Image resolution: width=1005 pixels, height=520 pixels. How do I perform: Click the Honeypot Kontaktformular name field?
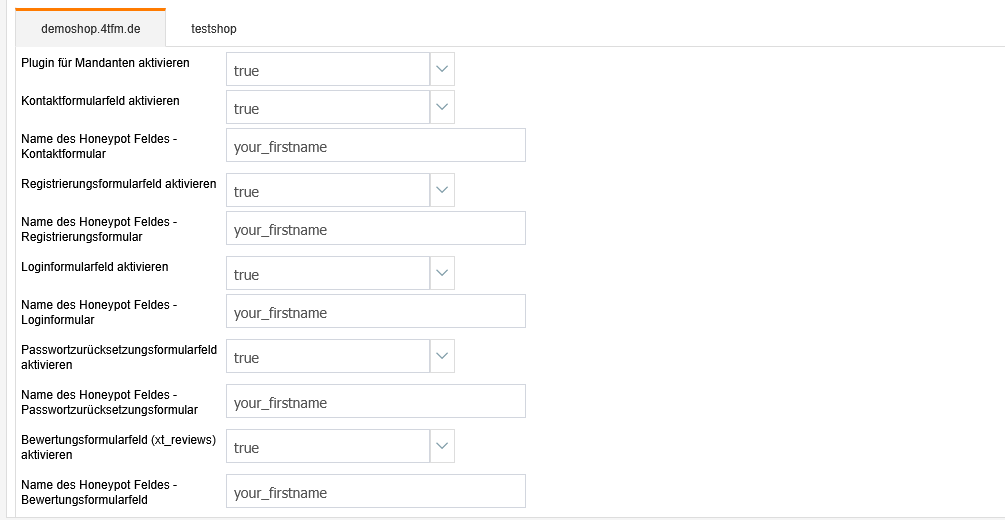click(375, 146)
